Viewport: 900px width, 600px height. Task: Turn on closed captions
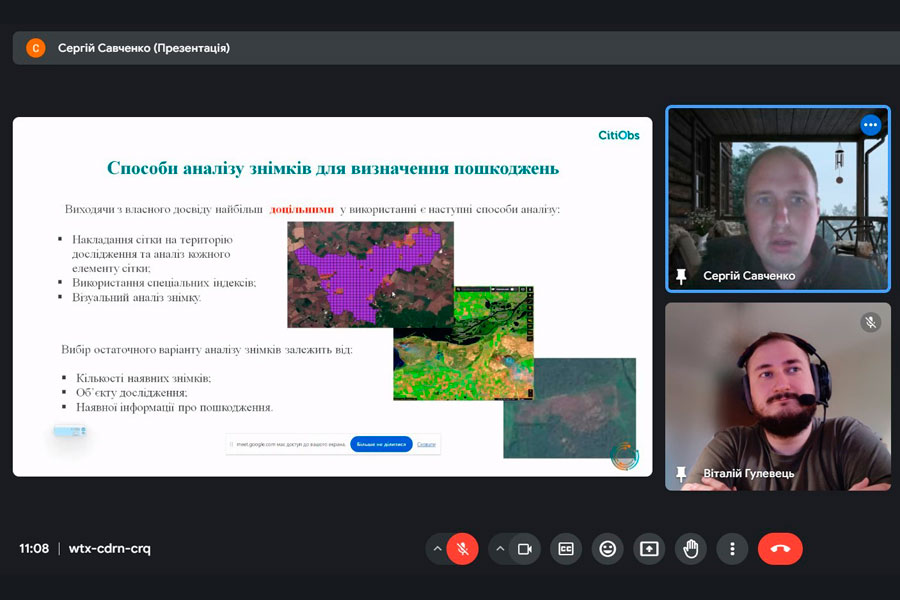(x=566, y=549)
